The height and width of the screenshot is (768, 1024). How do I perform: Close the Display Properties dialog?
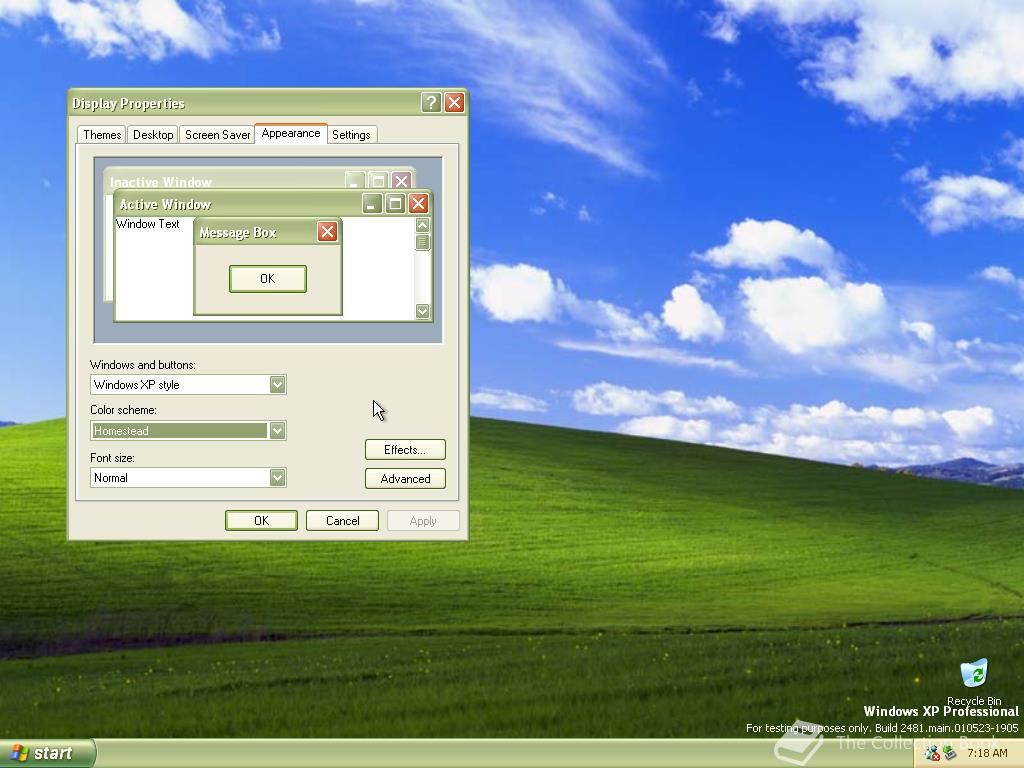click(x=455, y=103)
